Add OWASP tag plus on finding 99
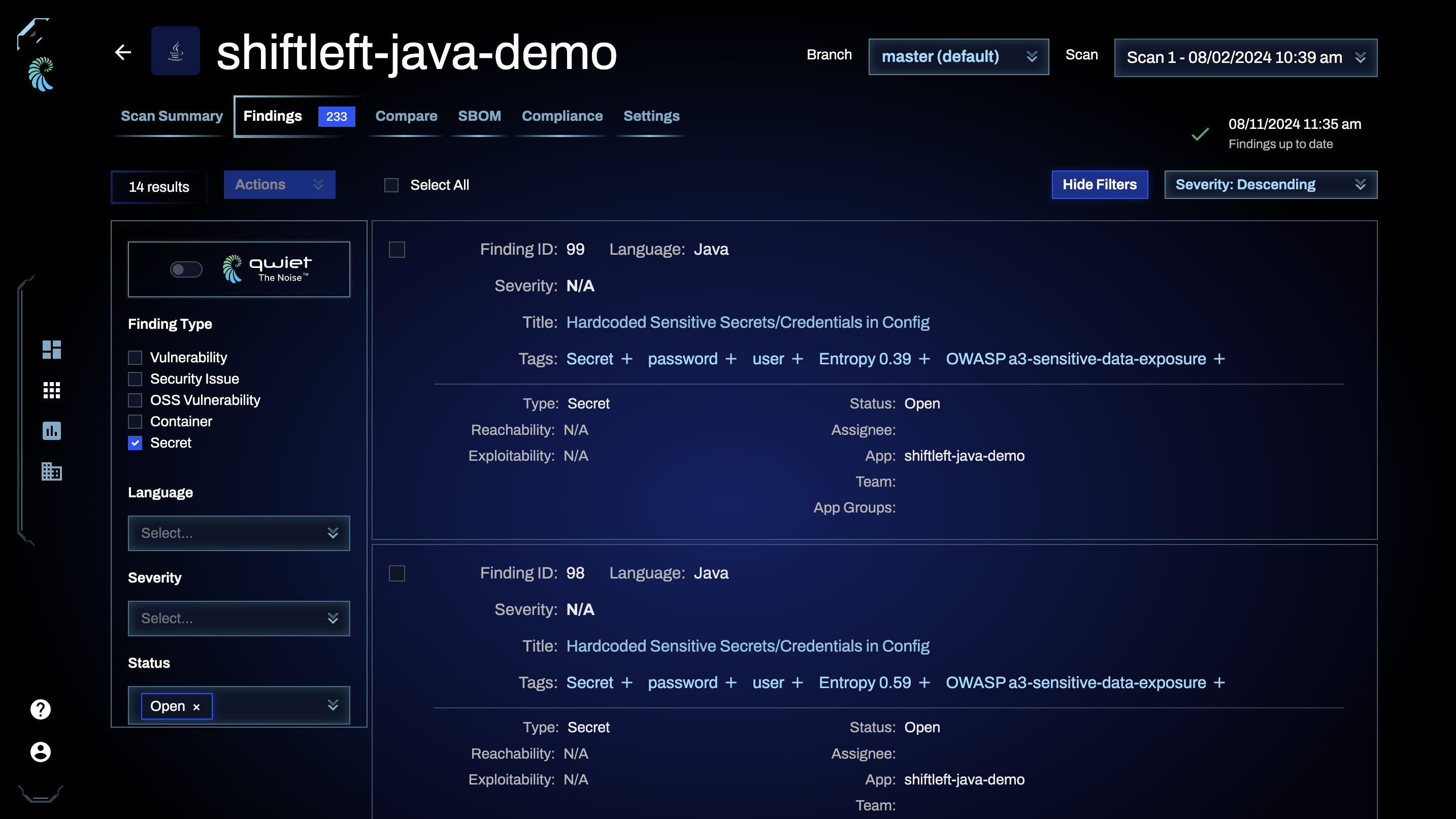The width and height of the screenshot is (1456, 819). pos(1220,359)
